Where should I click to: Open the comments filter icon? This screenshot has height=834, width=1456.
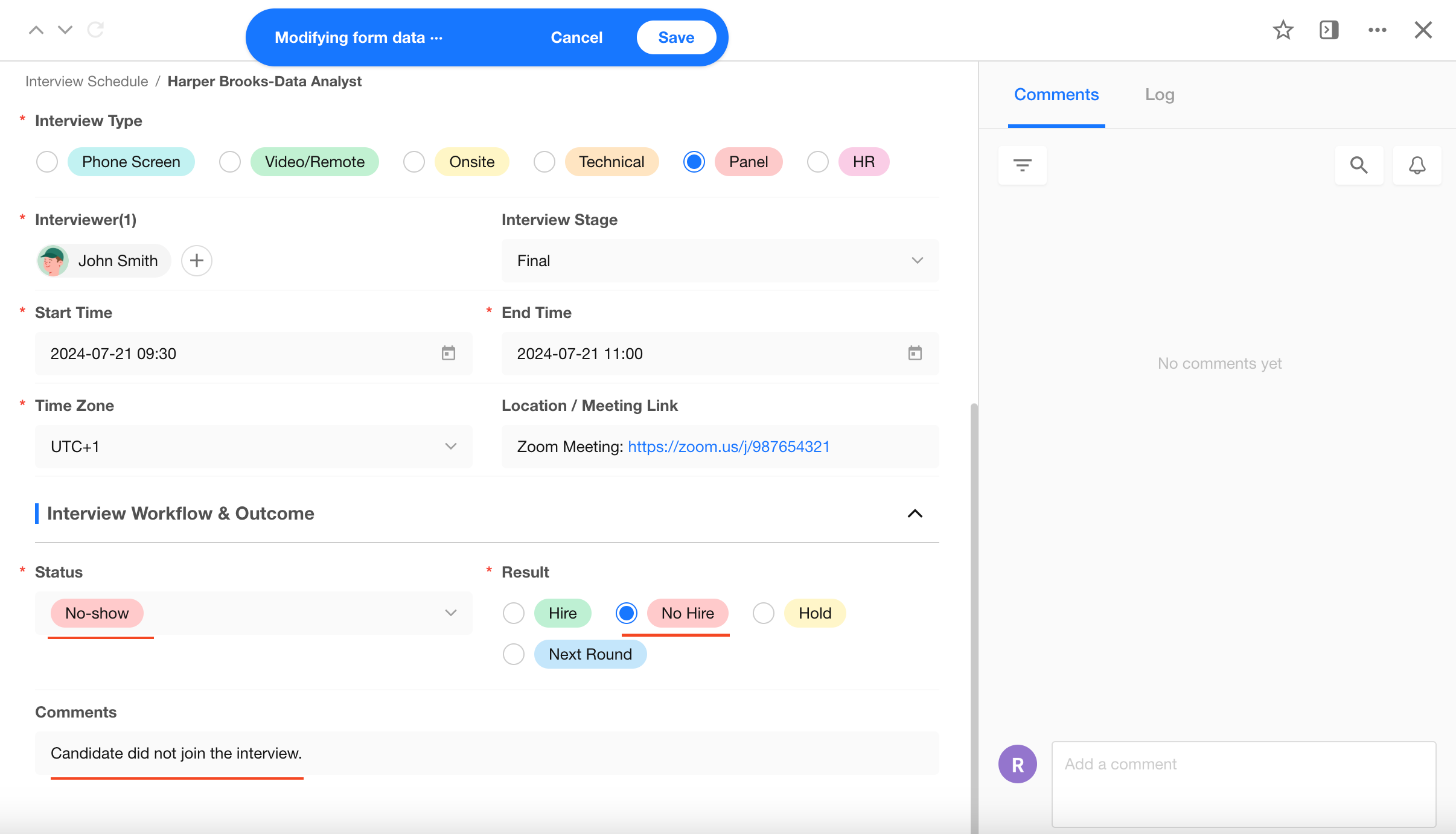pos(1023,165)
